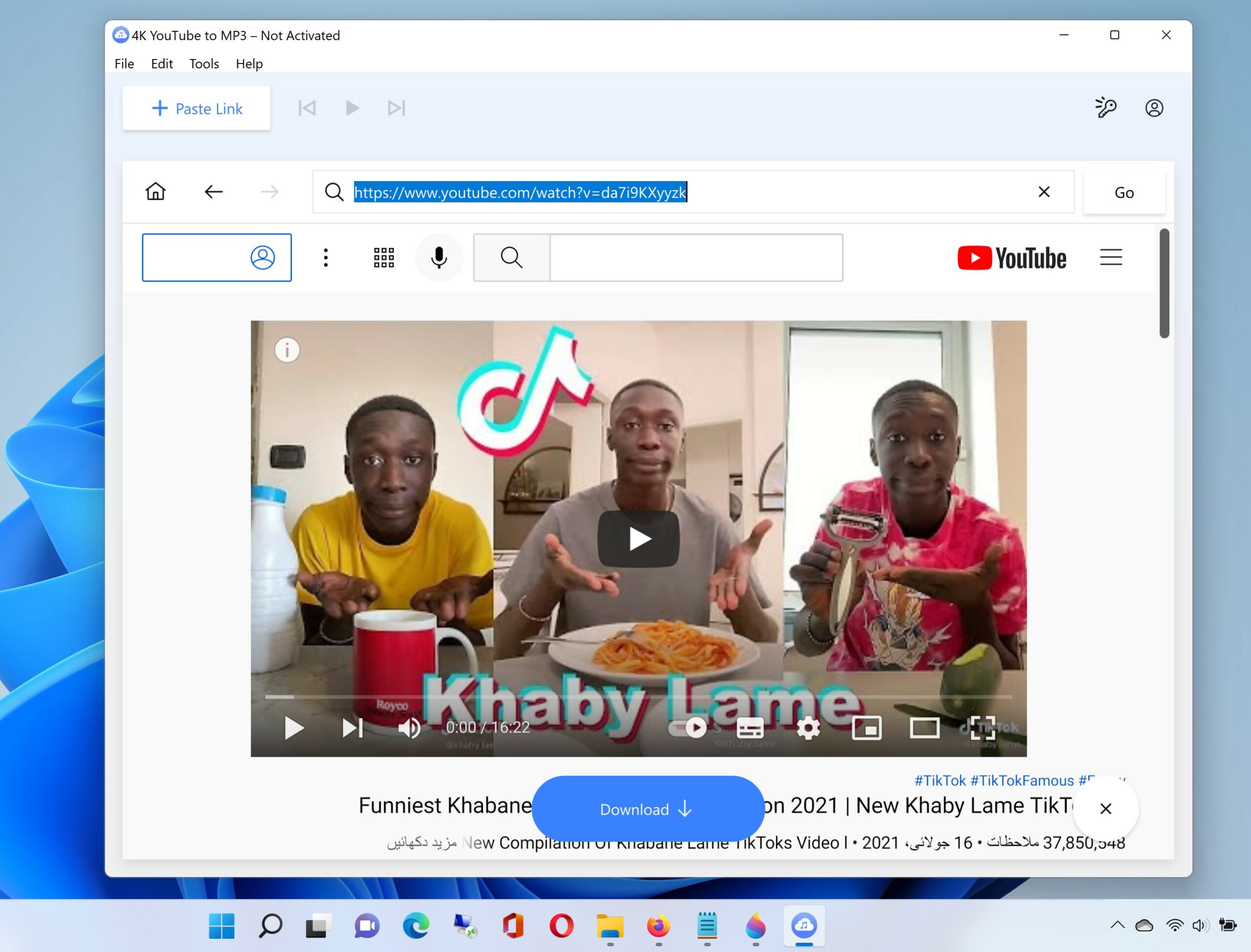
Task: Open the Windows Start menu
Action: pos(222,926)
